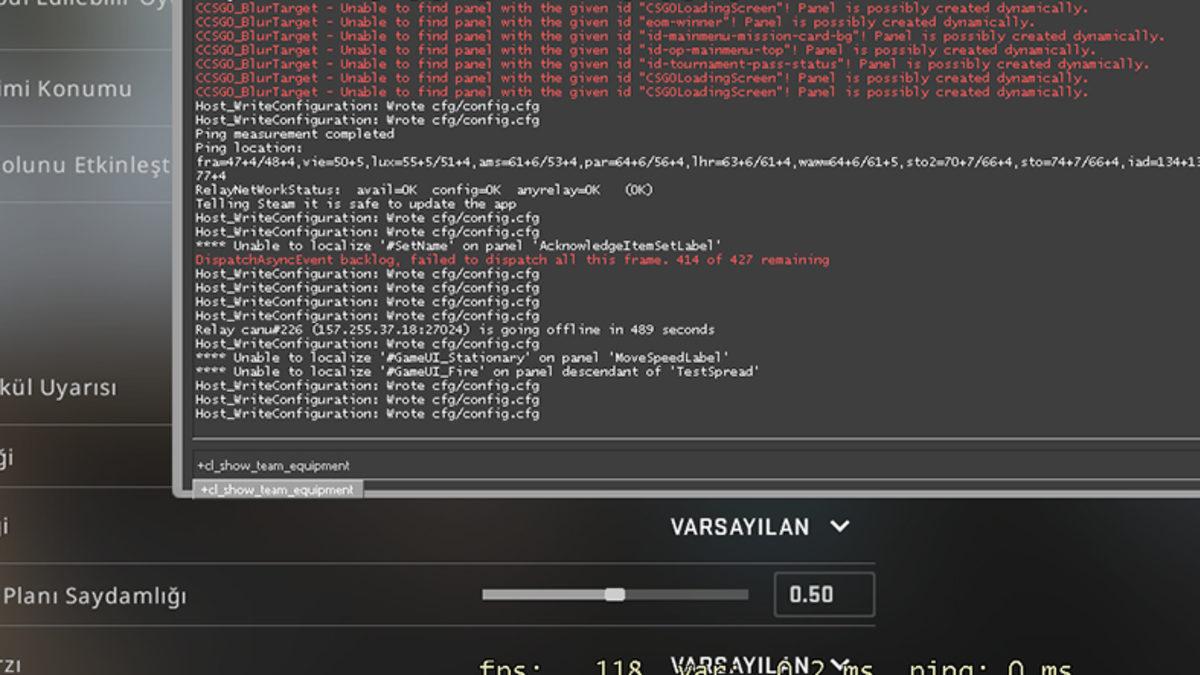
Task: Expand the upper VARSAYILAN dropdown chevron
Action: point(840,526)
